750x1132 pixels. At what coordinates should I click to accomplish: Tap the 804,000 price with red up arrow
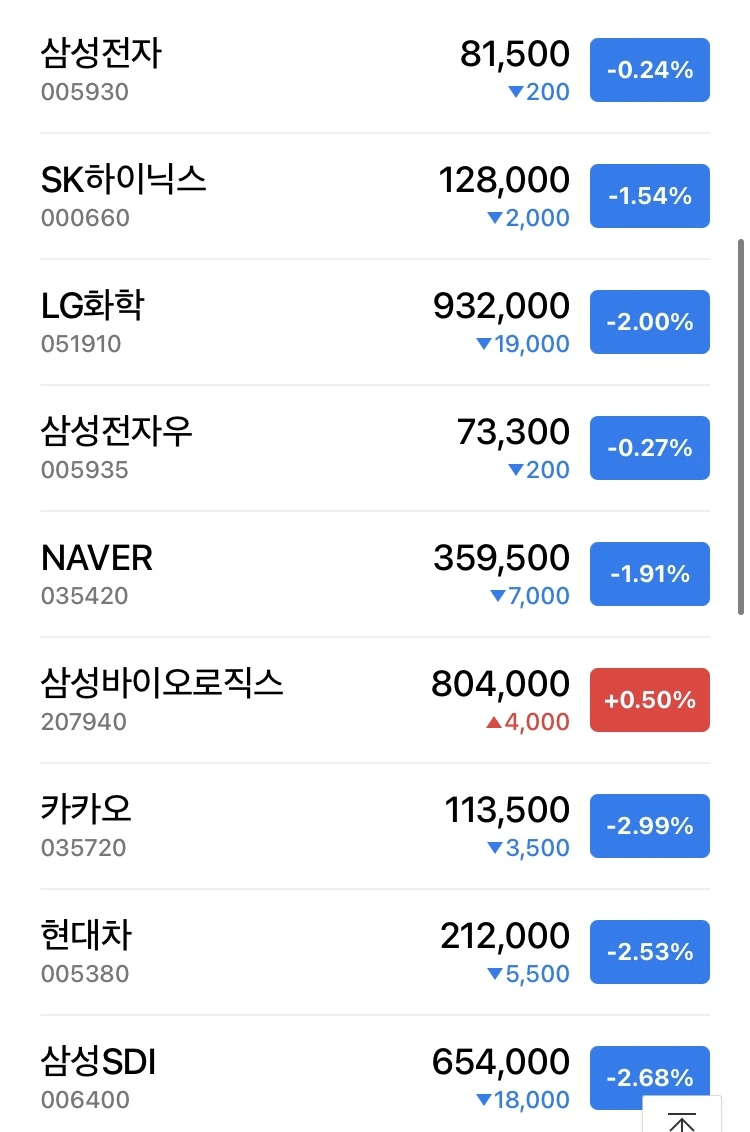pos(500,684)
